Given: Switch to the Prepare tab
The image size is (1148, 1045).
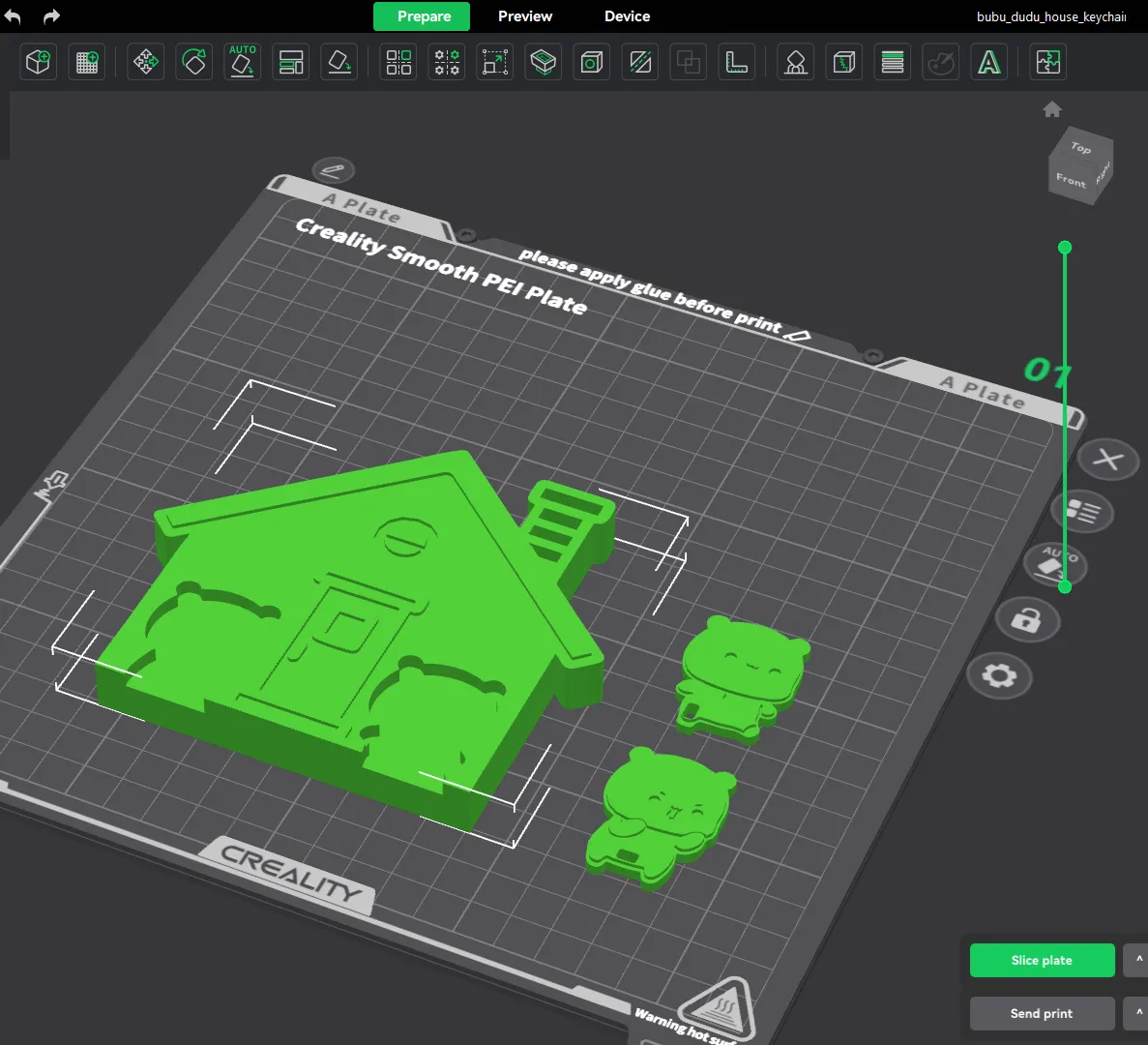Looking at the screenshot, I should point(422,16).
